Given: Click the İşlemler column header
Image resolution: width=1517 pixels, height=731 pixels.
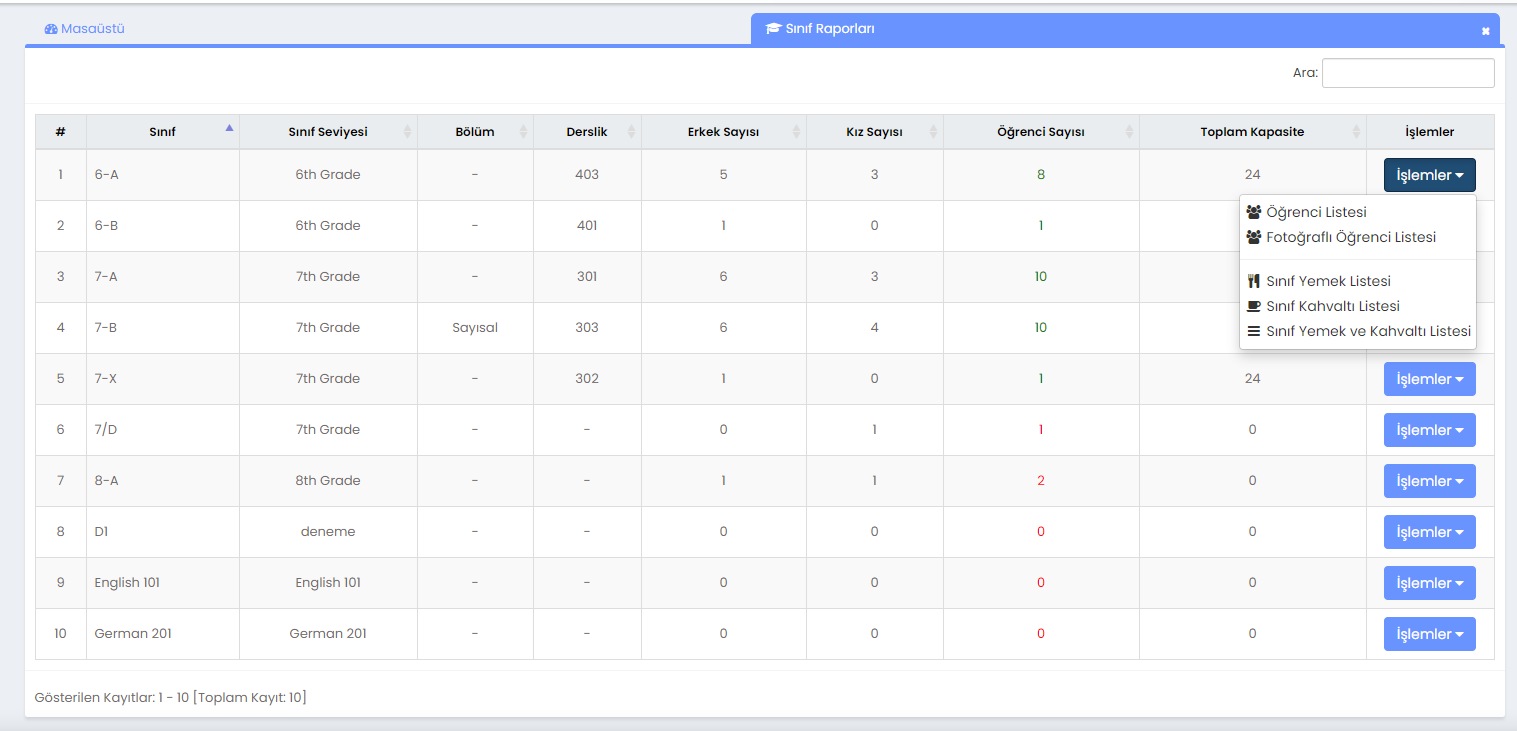Looking at the screenshot, I should click(1430, 132).
